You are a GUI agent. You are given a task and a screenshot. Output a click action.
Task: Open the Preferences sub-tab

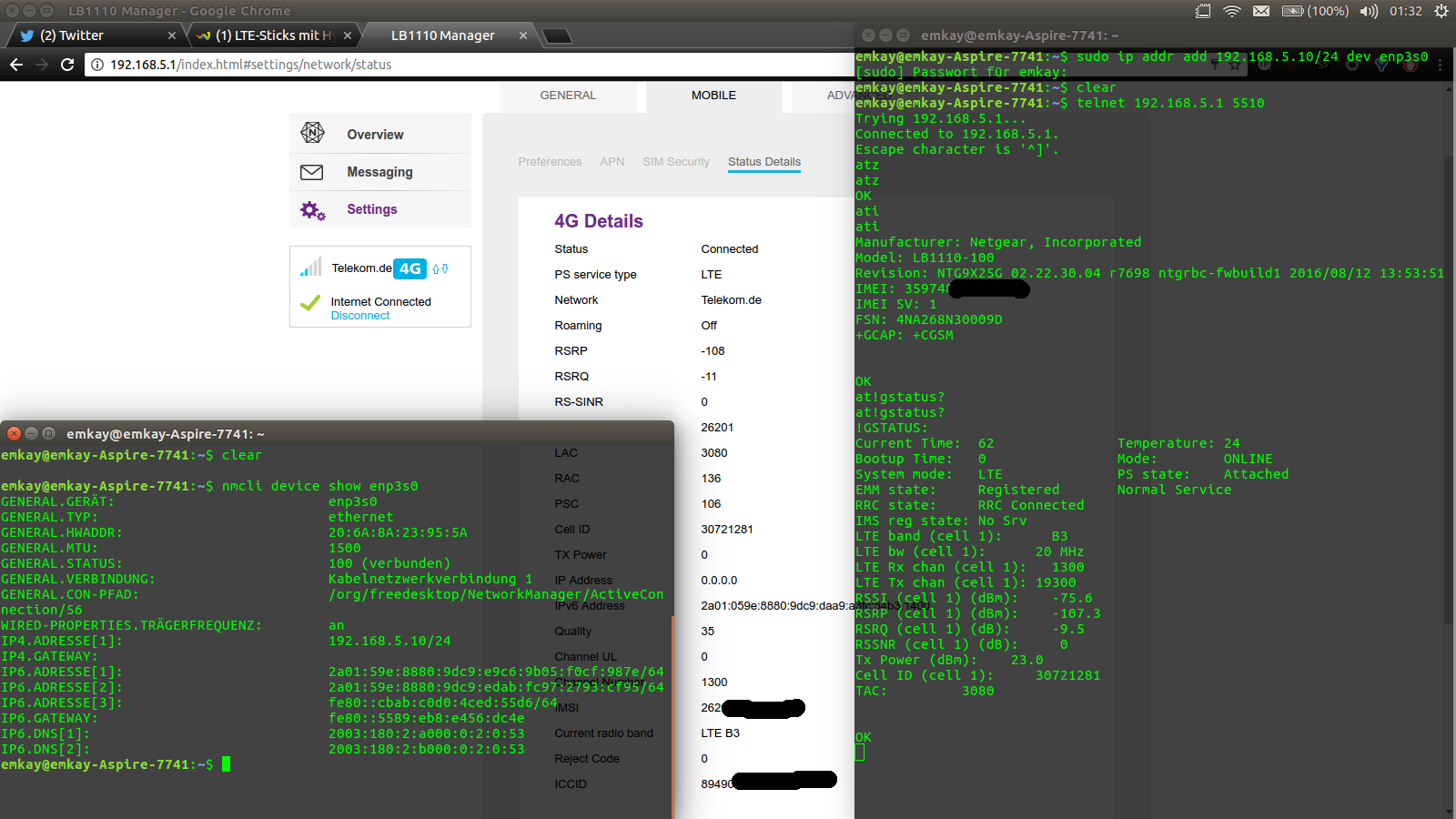click(550, 162)
